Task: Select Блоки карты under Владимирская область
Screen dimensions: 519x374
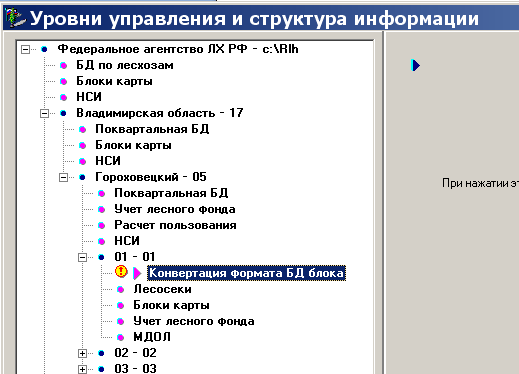Action: pos(133,145)
